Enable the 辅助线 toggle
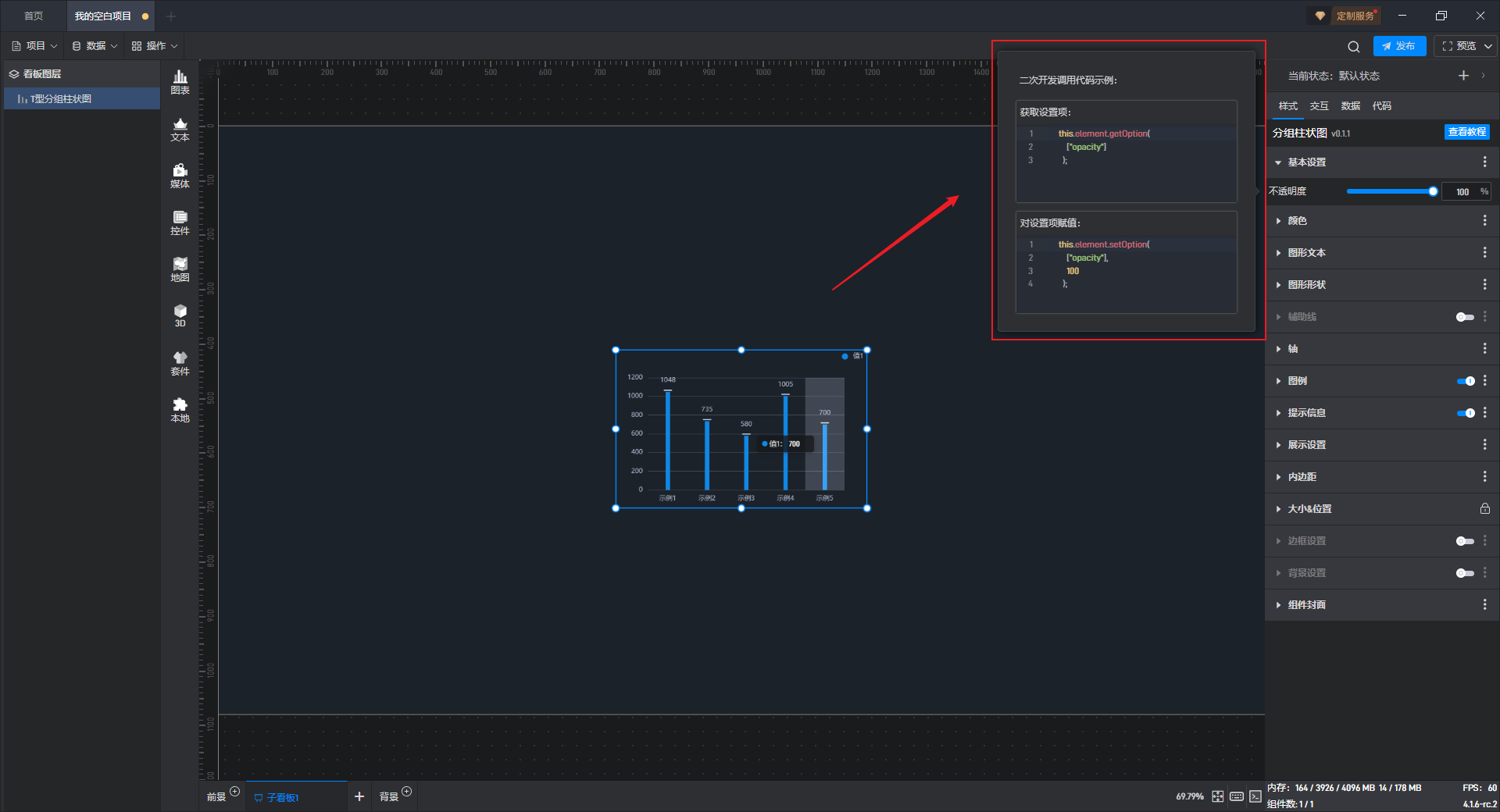 point(1465,317)
